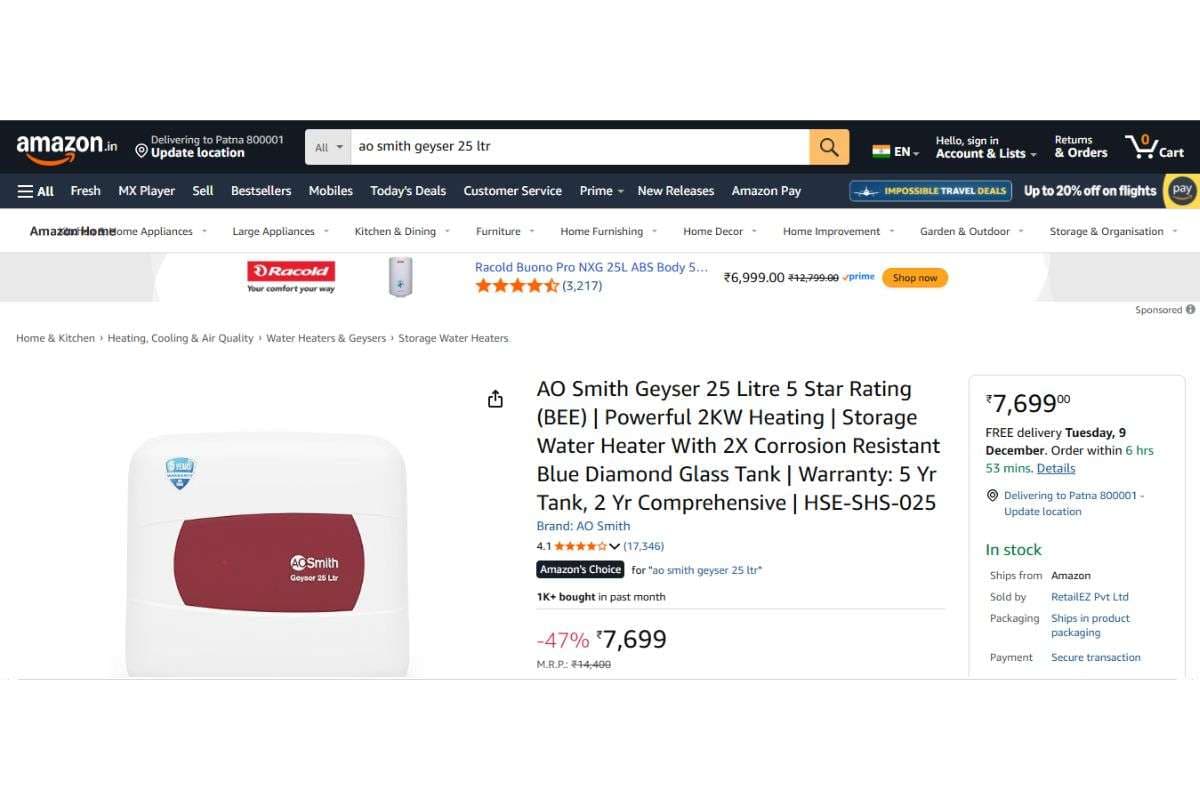
Task: Expand the EN language selector
Action: tap(895, 152)
